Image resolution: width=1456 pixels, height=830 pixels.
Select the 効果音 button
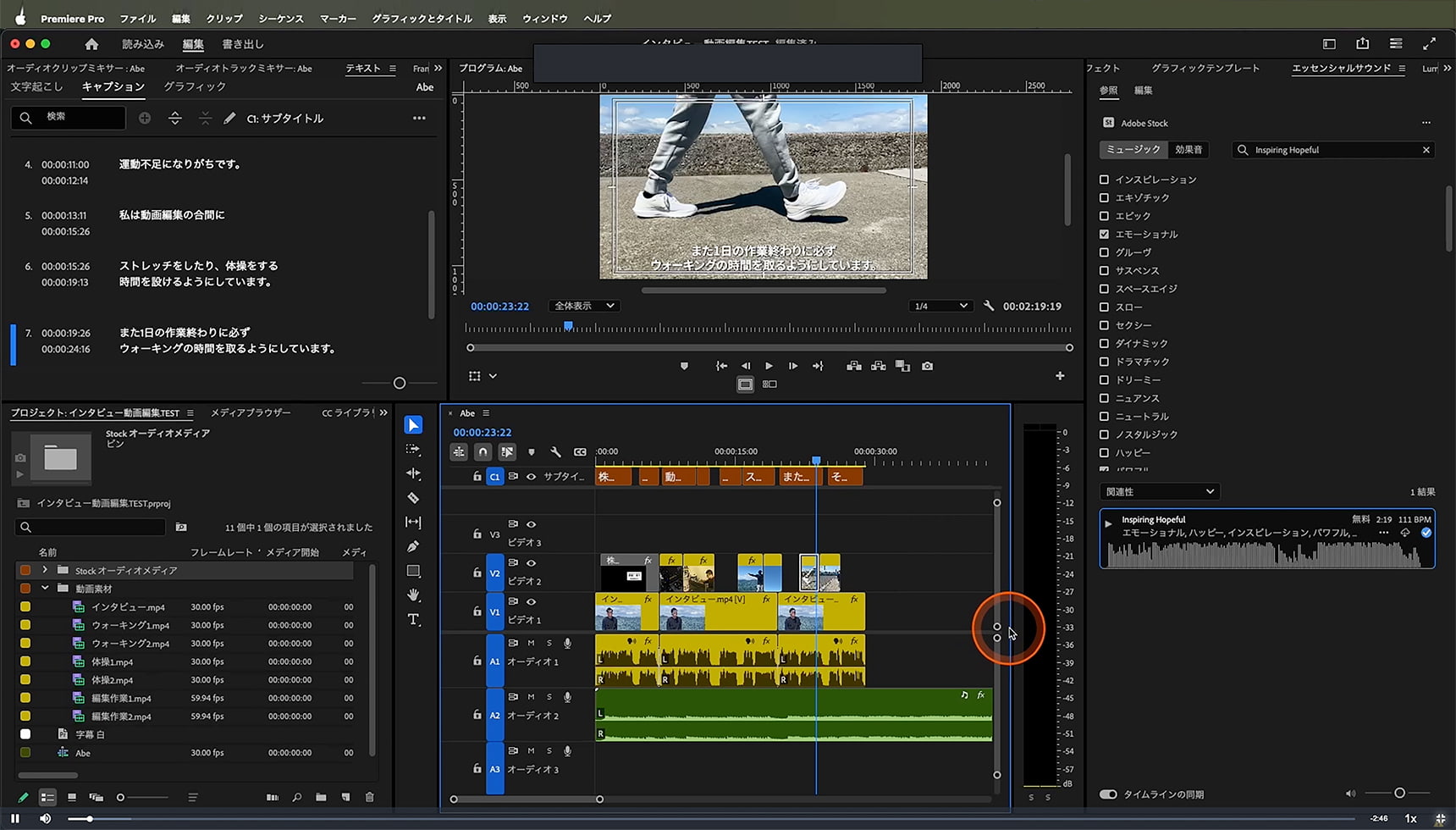pyautogui.click(x=1189, y=149)
